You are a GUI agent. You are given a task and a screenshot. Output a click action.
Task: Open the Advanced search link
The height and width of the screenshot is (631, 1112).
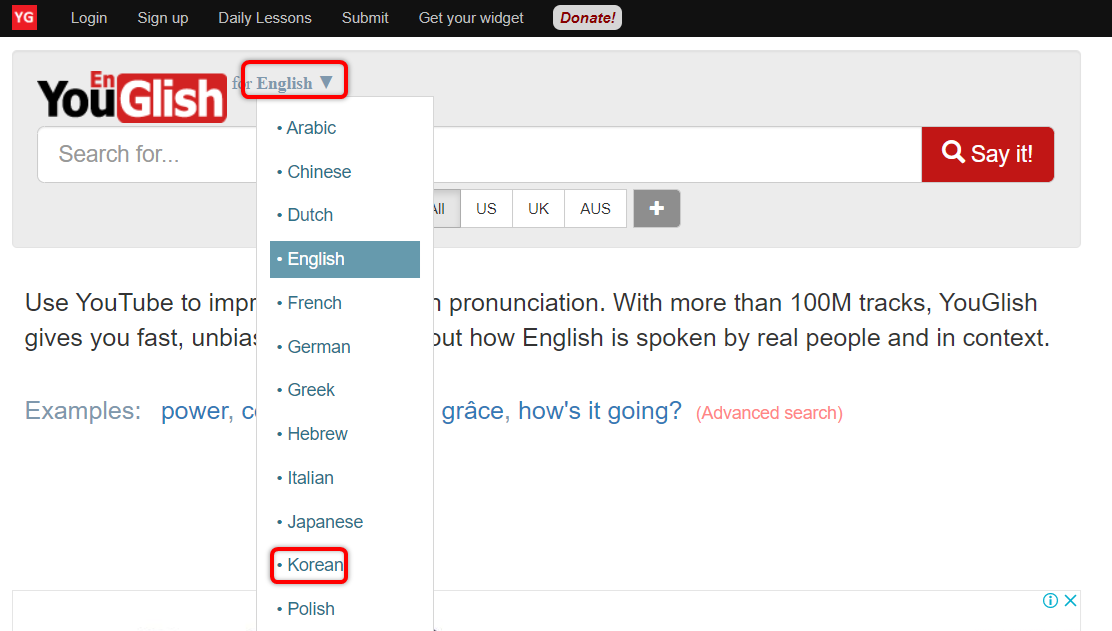769,413
